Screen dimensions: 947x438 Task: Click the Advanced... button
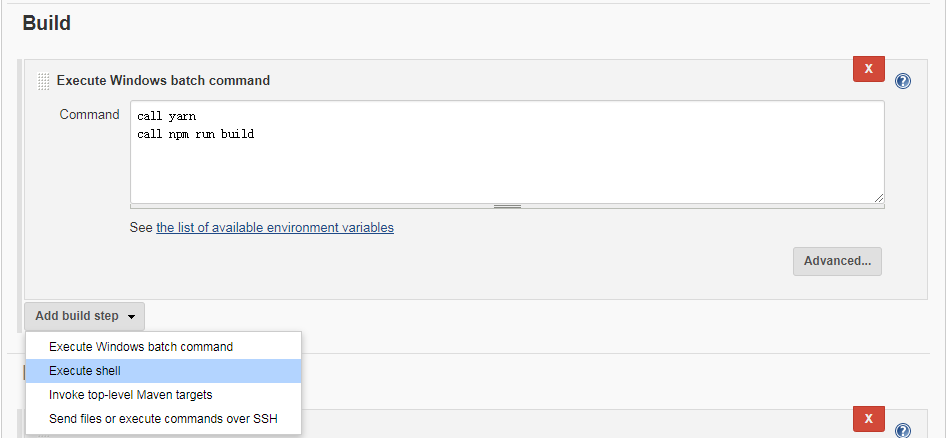coord(837,261)
